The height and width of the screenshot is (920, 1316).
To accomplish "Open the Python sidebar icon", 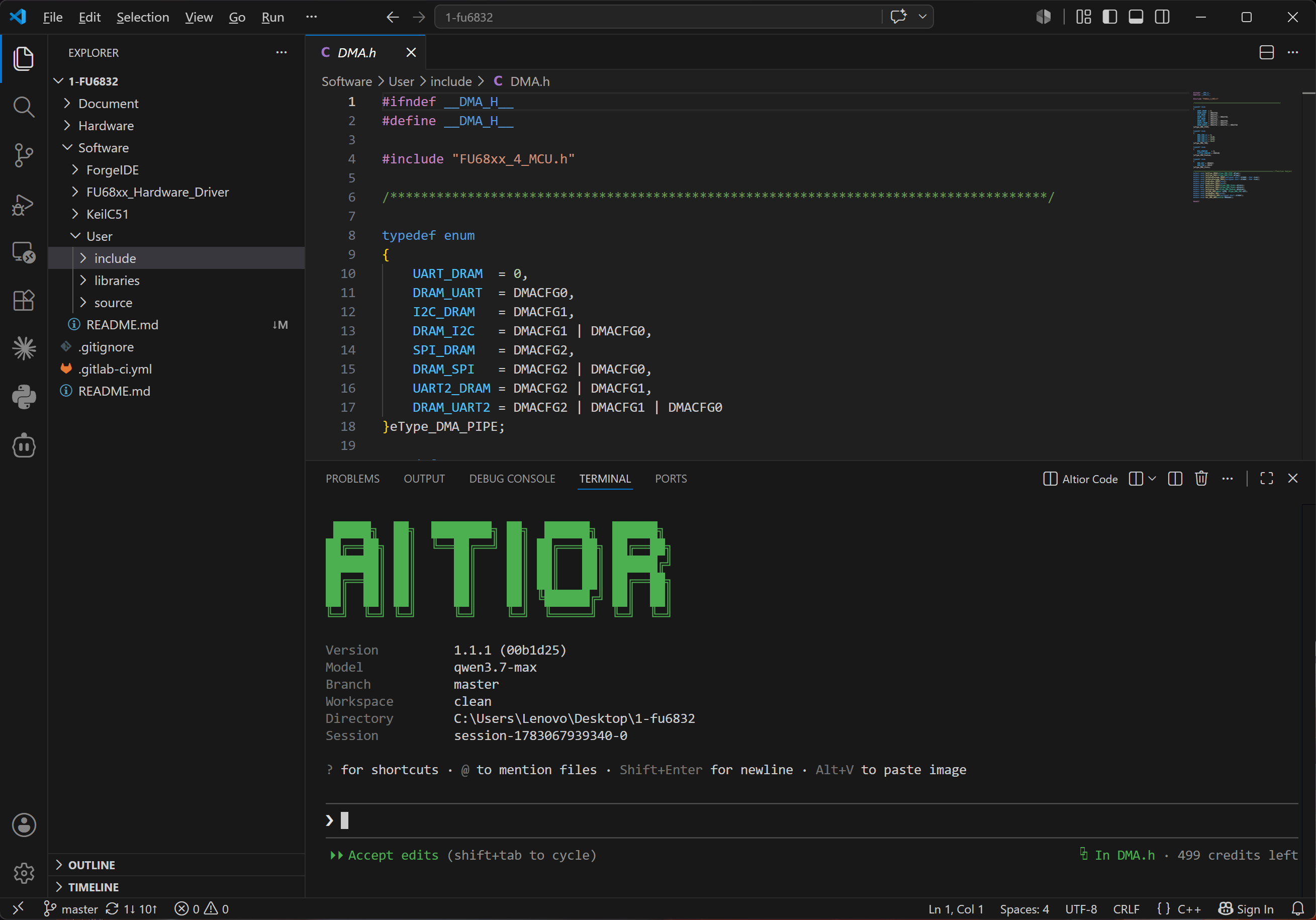I will [24, 397].
